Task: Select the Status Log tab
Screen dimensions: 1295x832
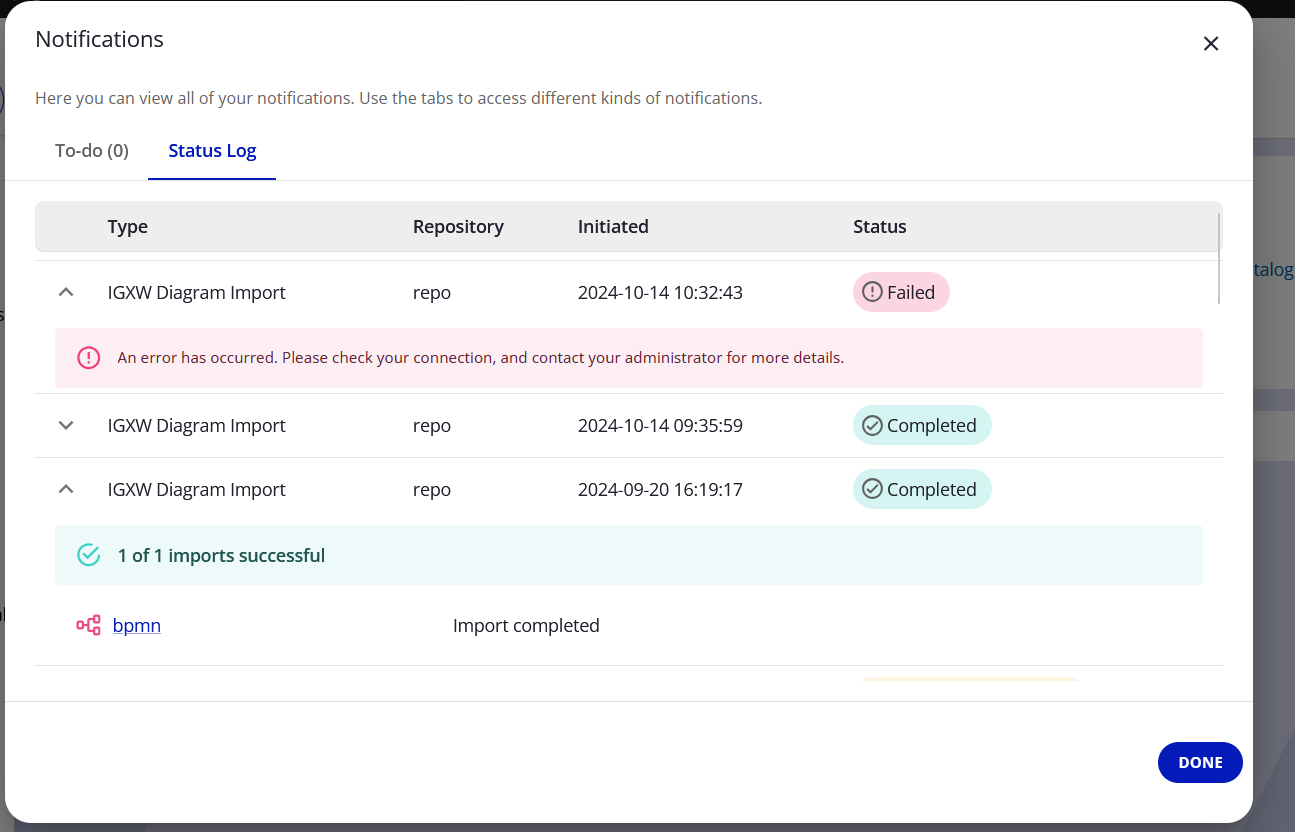Action: click(212, 151)
